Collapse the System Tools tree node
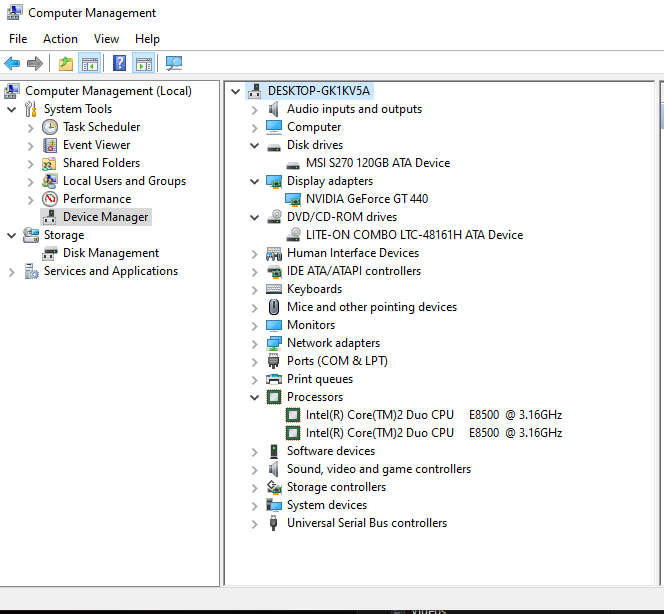The width and height of the screenshot is (664, 614). (12, 110)
